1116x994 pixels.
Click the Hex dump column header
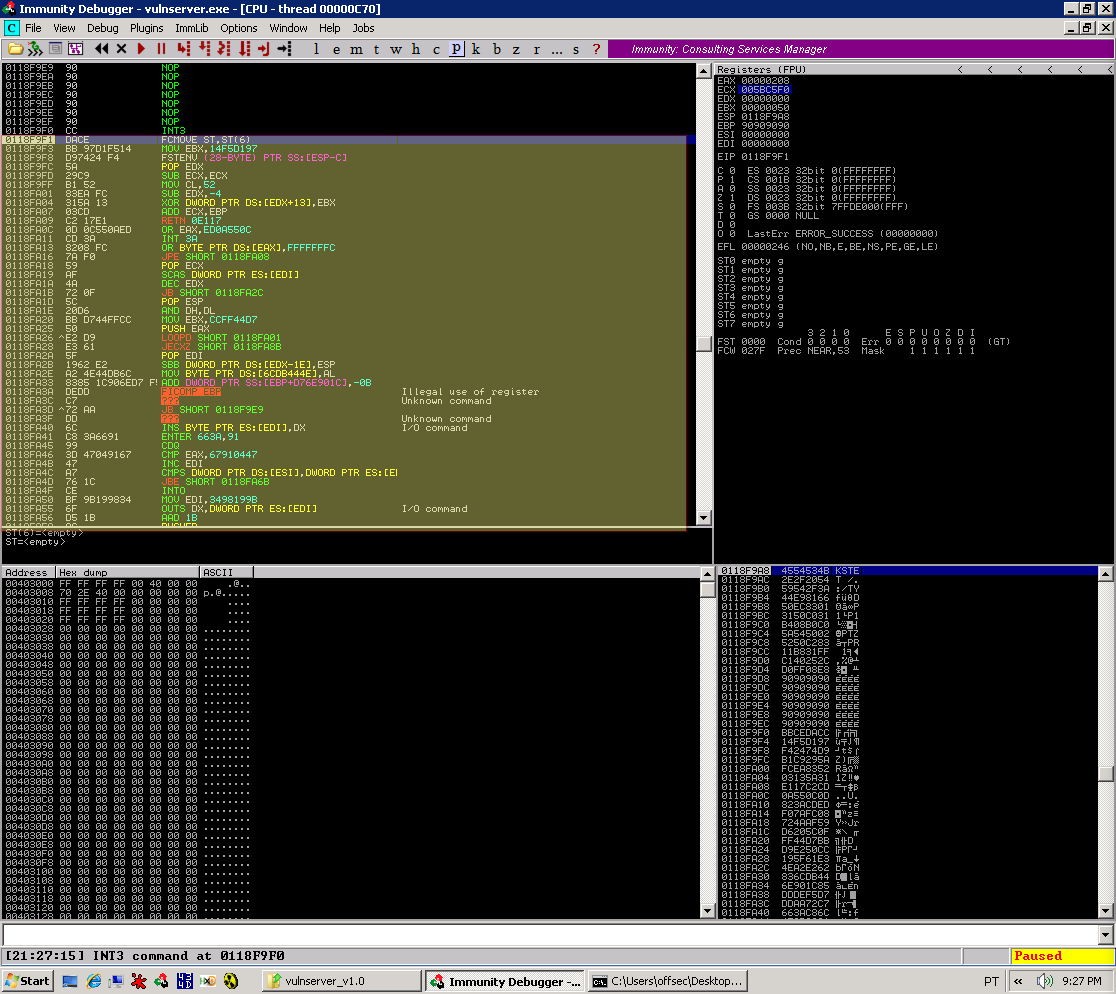(x=127, y=572)
